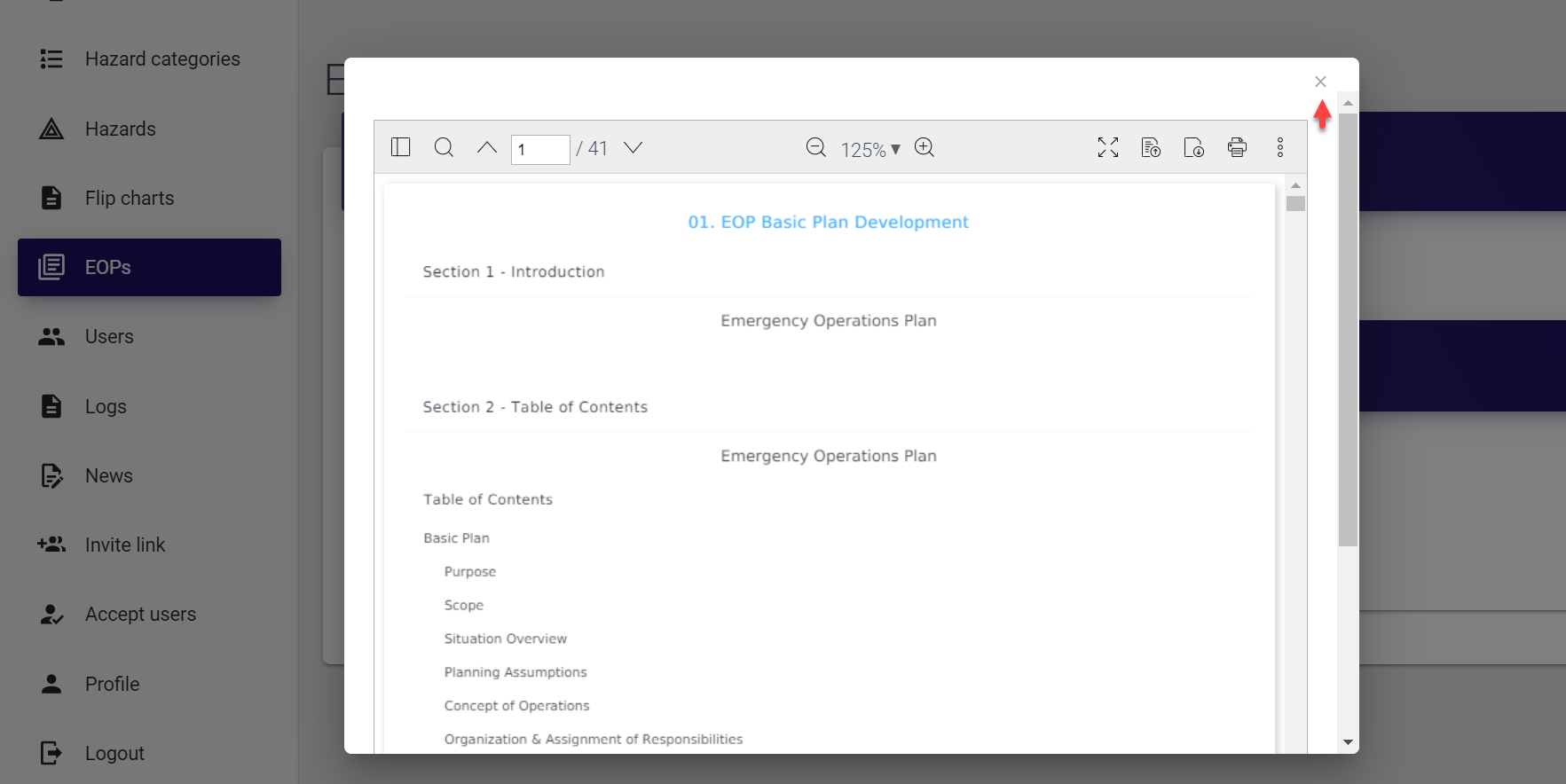Close the PDF preview dialog
Viewport: 1566px width, 784px height.
point(1320,82)
